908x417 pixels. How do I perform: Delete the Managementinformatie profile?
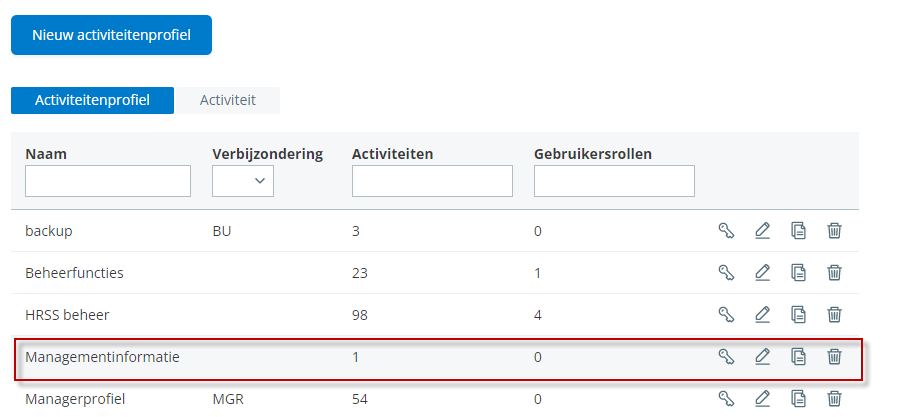coord(834,356)
